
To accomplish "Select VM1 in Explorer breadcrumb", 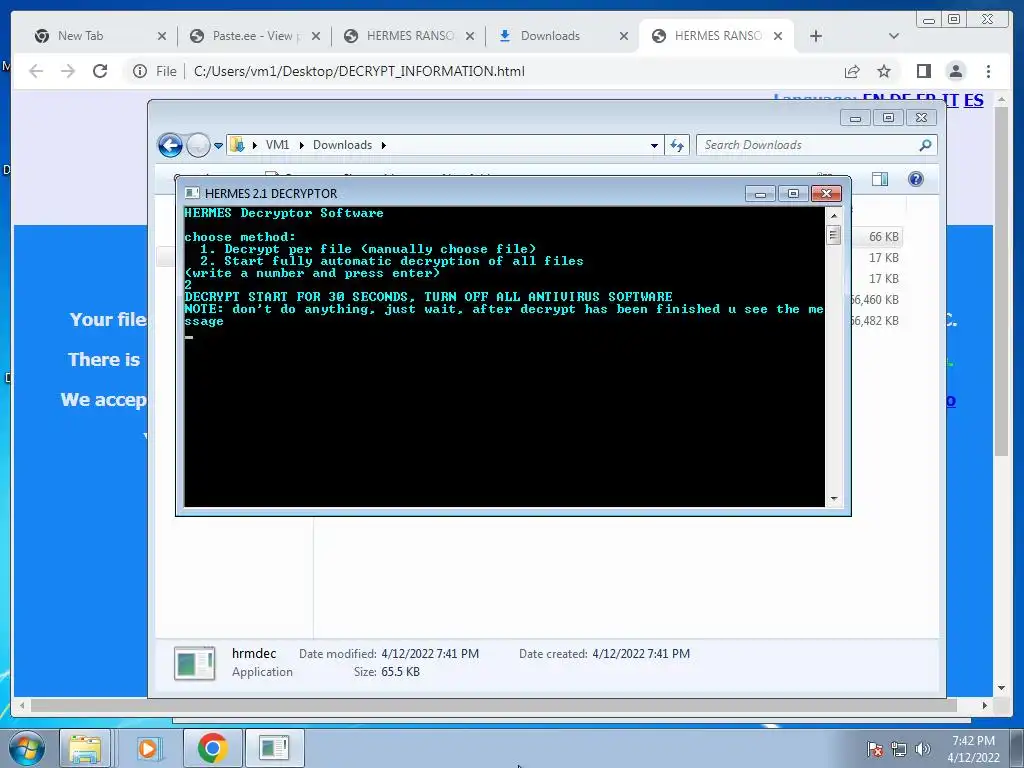I will coord(278,145).
